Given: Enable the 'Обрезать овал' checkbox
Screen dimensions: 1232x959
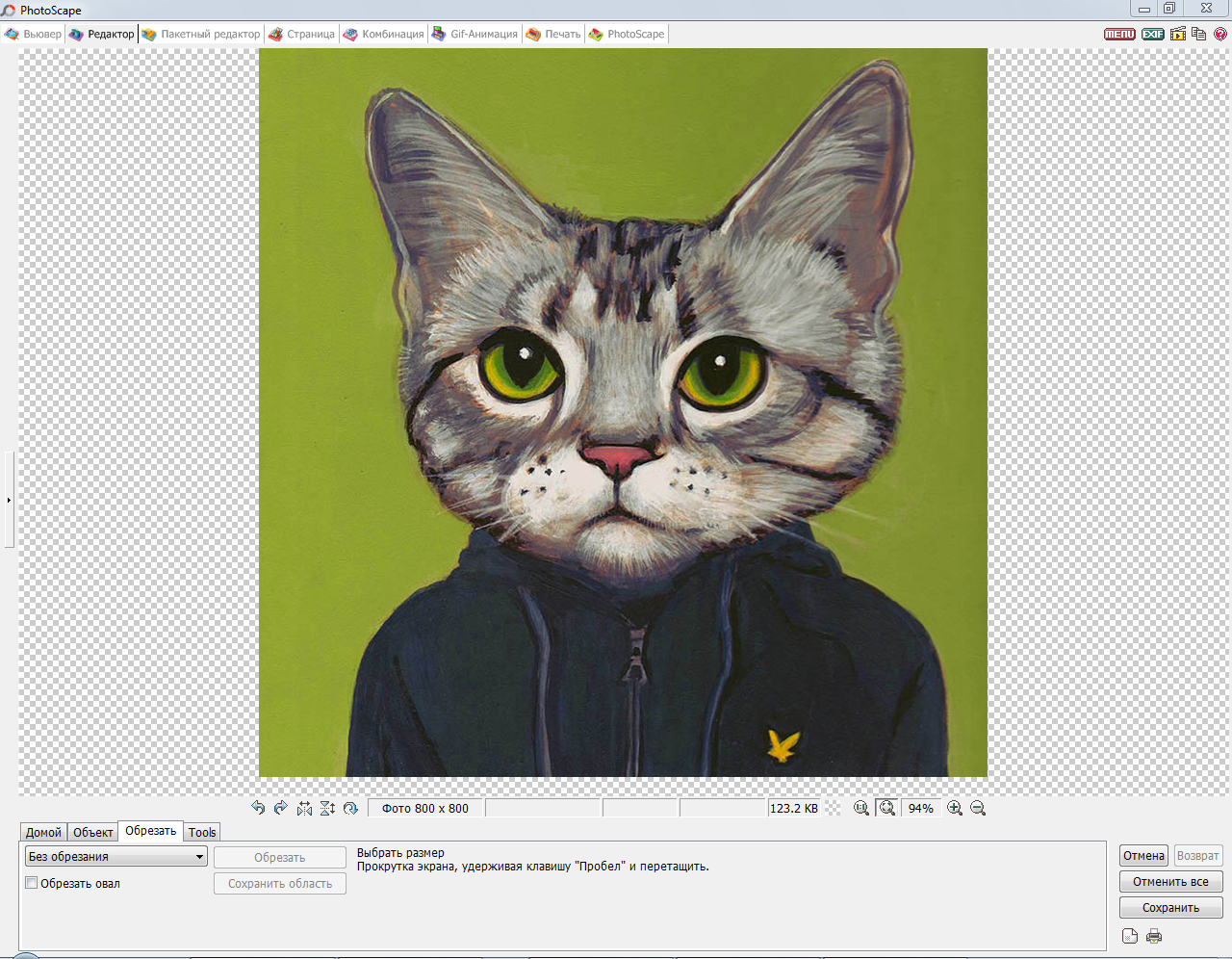Looking at the screenshot, I should (x=32, y=883).
